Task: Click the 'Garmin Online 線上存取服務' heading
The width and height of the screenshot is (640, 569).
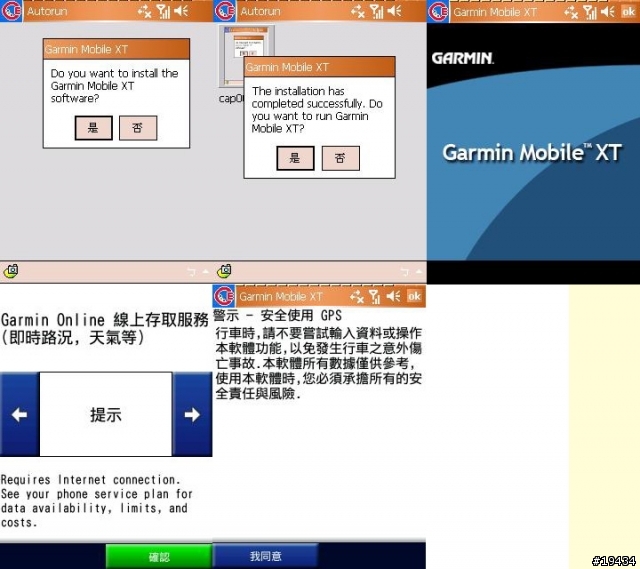Action: pos(105,320)
